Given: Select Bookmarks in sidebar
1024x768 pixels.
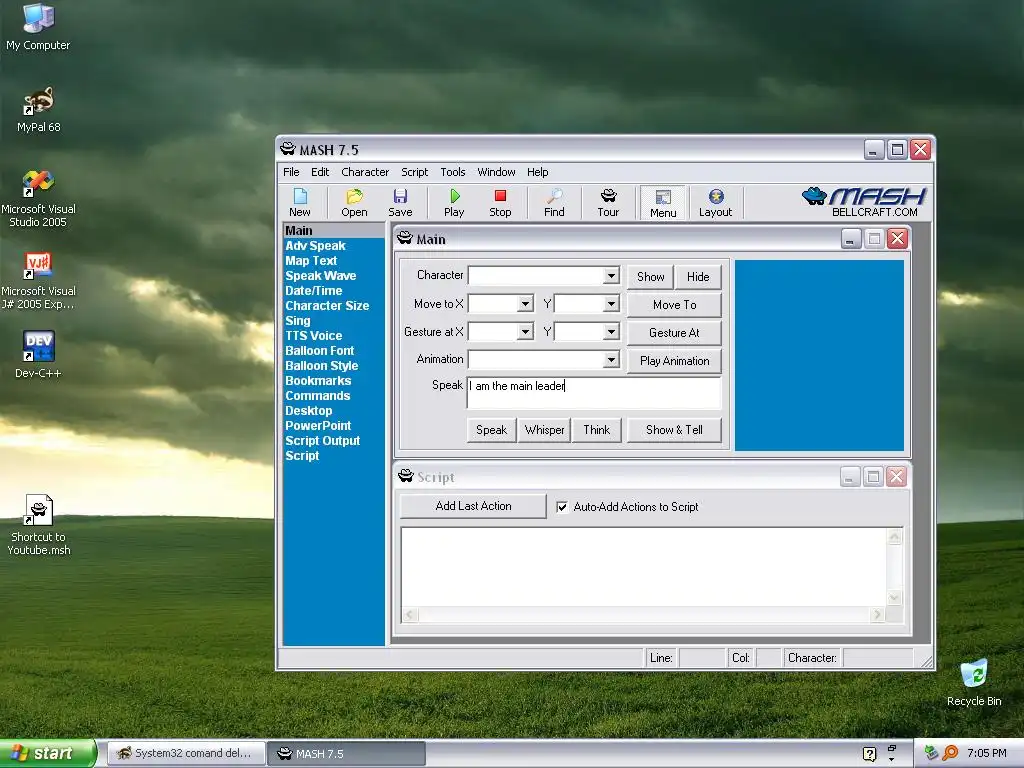Looking at the screenshot, I should [318, 381].
